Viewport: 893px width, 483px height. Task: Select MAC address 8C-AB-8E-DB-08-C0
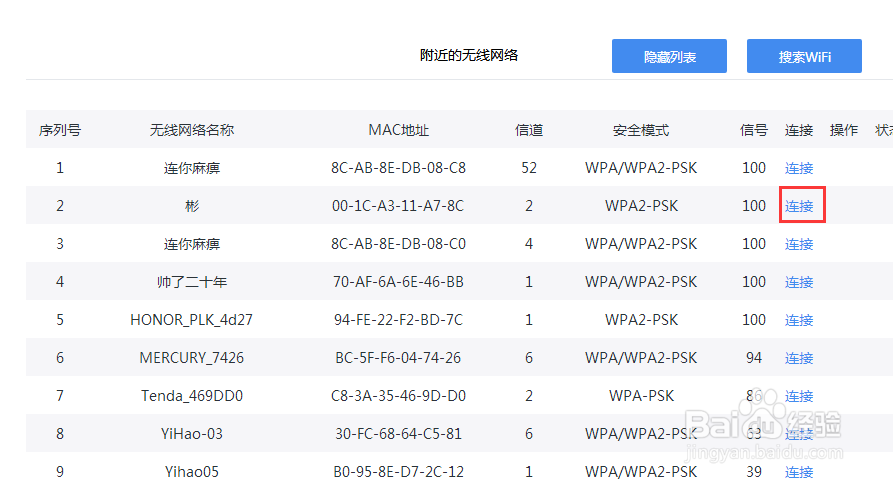(x=398, y=244)
